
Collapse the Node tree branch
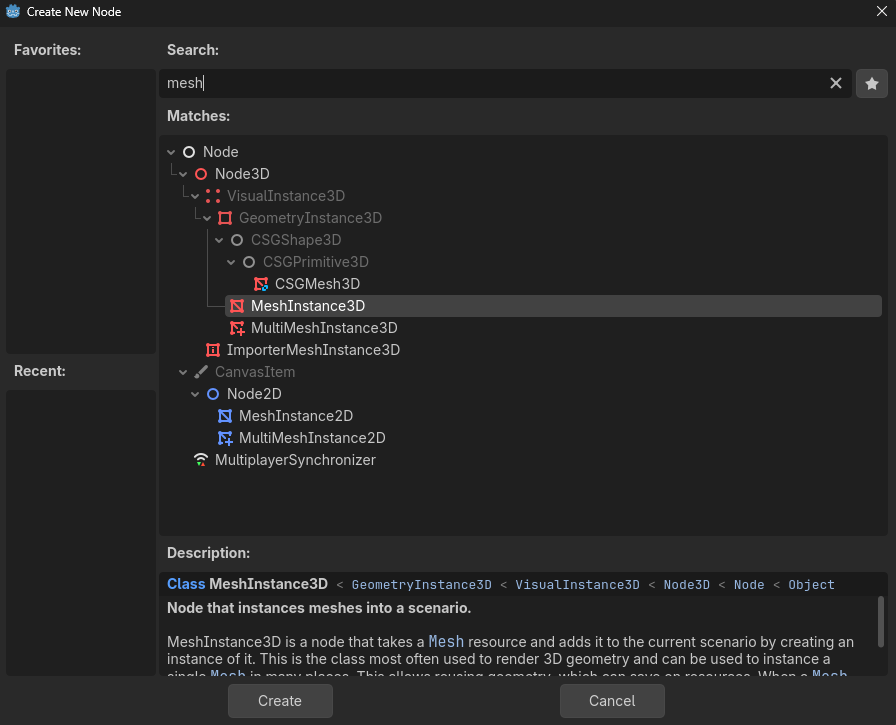170,151
